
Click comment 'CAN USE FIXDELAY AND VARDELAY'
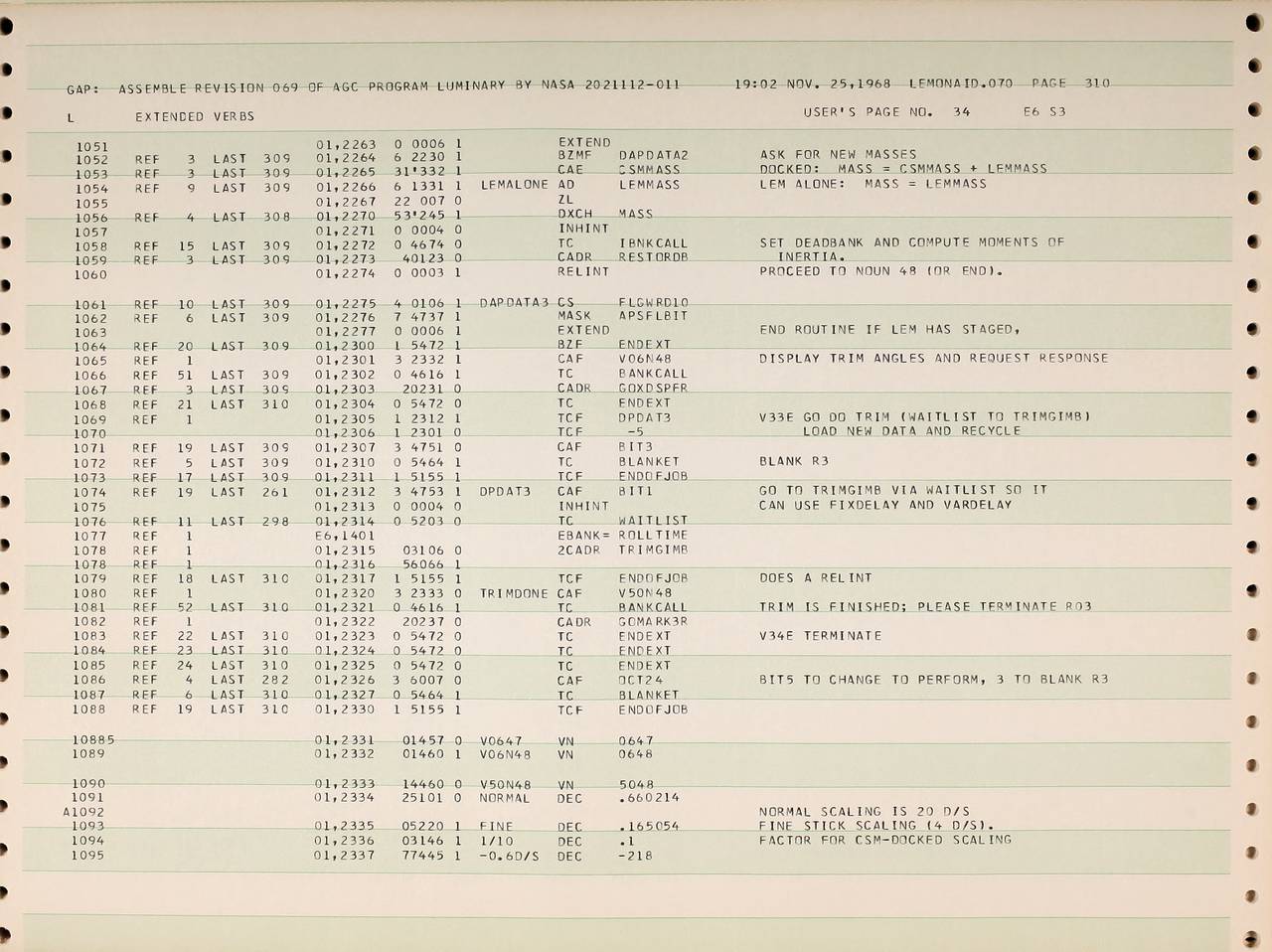tap(885, 505)
